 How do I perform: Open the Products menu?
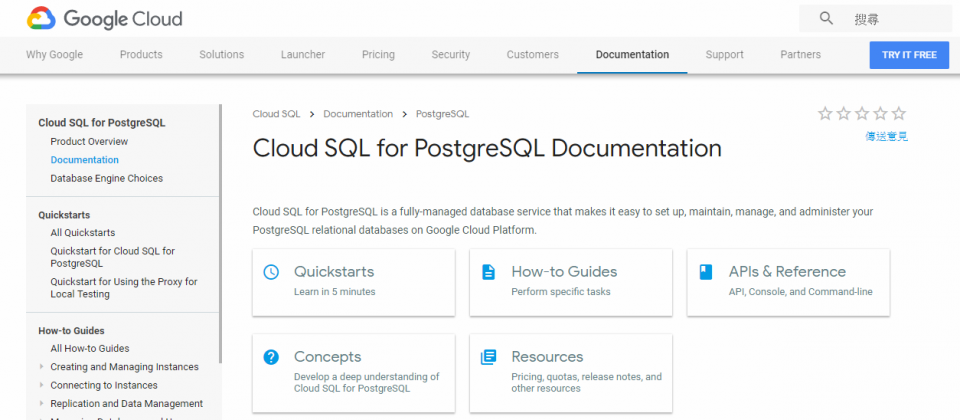coord(141,54)
